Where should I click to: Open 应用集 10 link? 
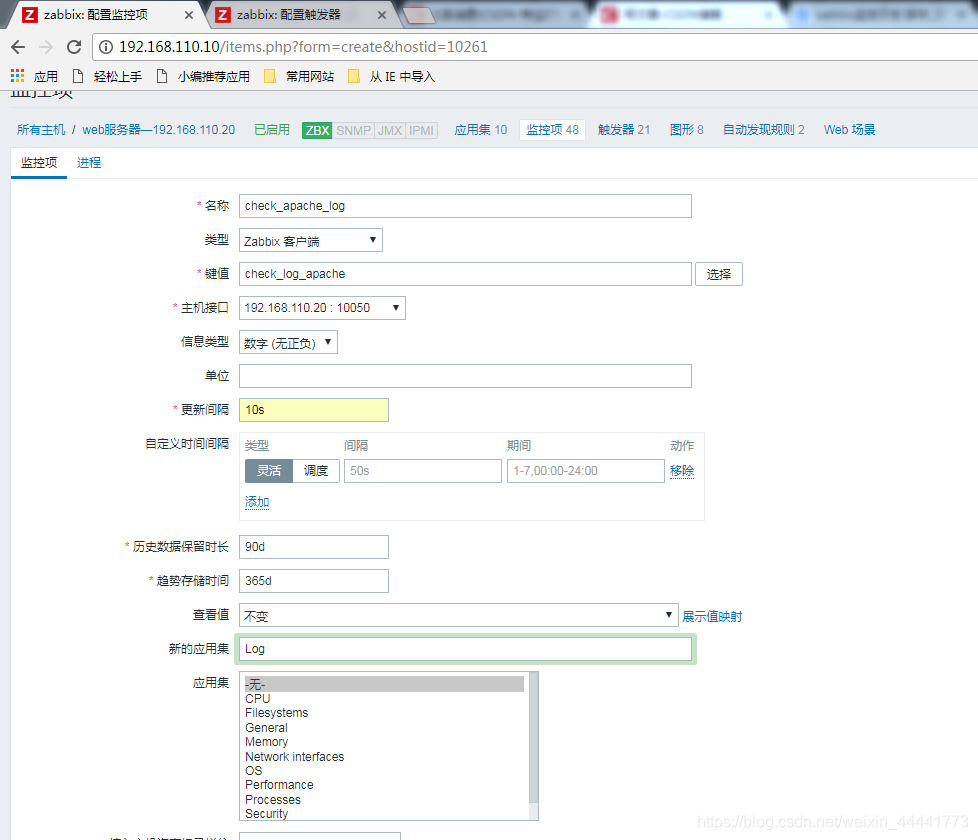pyautogui.click(x=480, y=130)
